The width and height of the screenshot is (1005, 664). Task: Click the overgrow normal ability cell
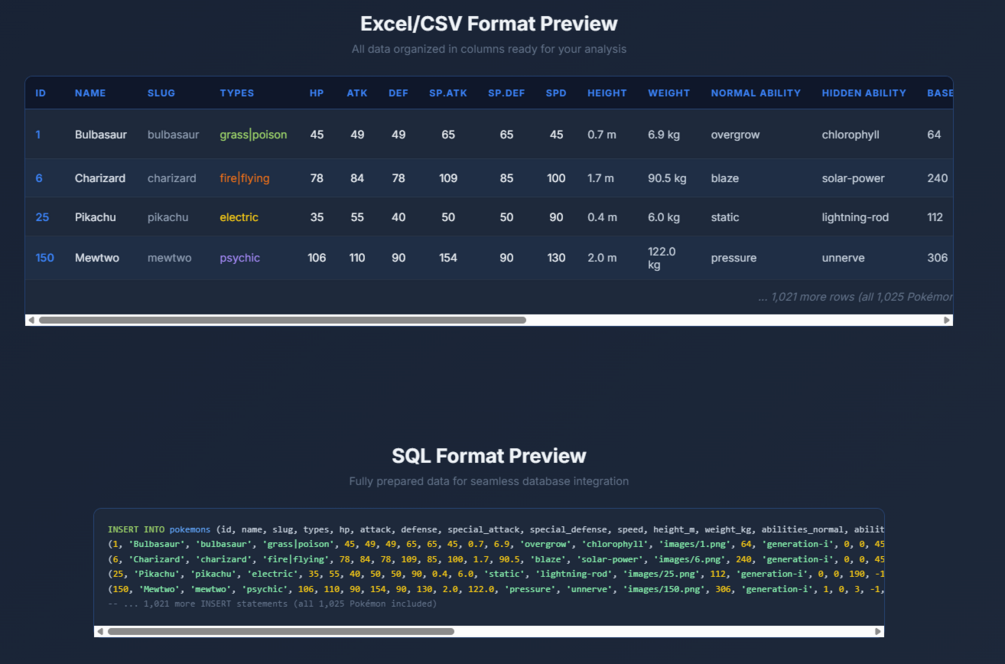tap(735, 135)
